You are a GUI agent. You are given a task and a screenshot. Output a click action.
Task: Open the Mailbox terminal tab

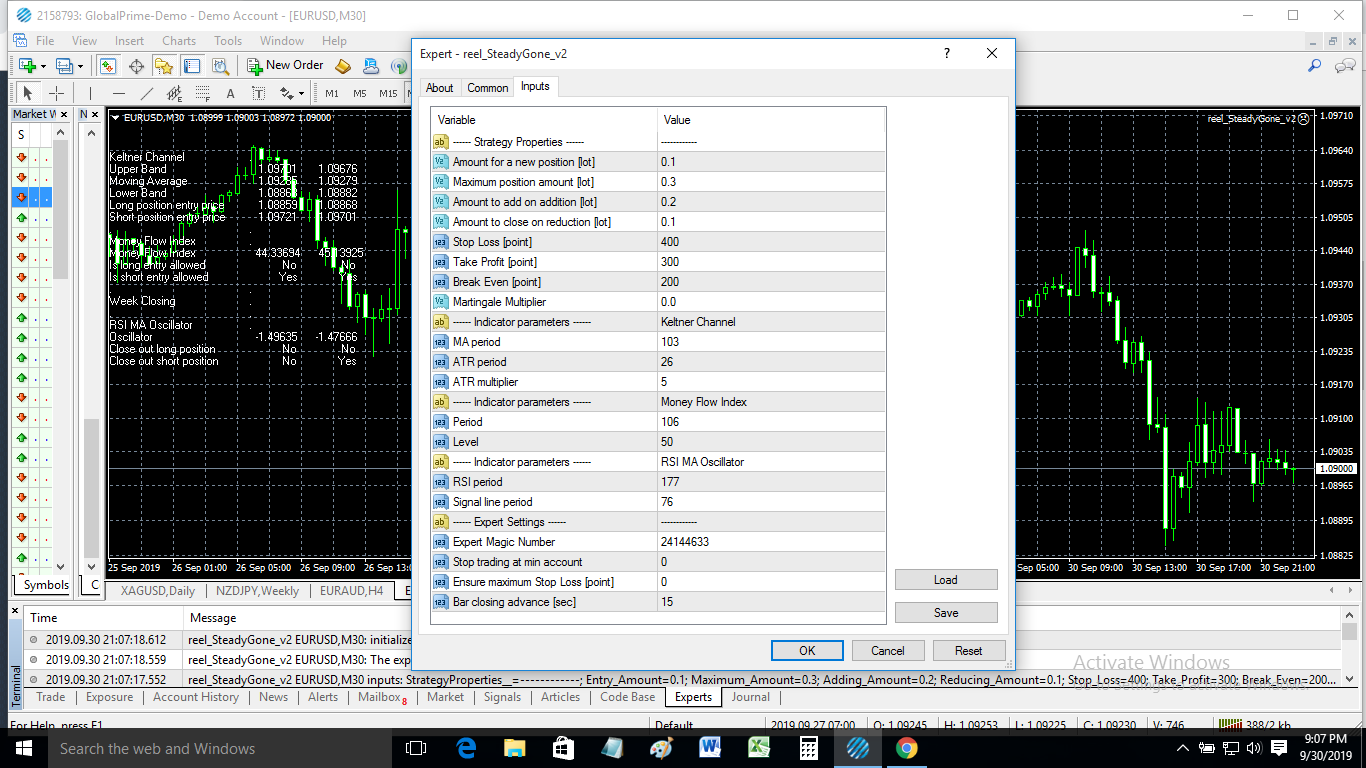click(x=382, y=697)
